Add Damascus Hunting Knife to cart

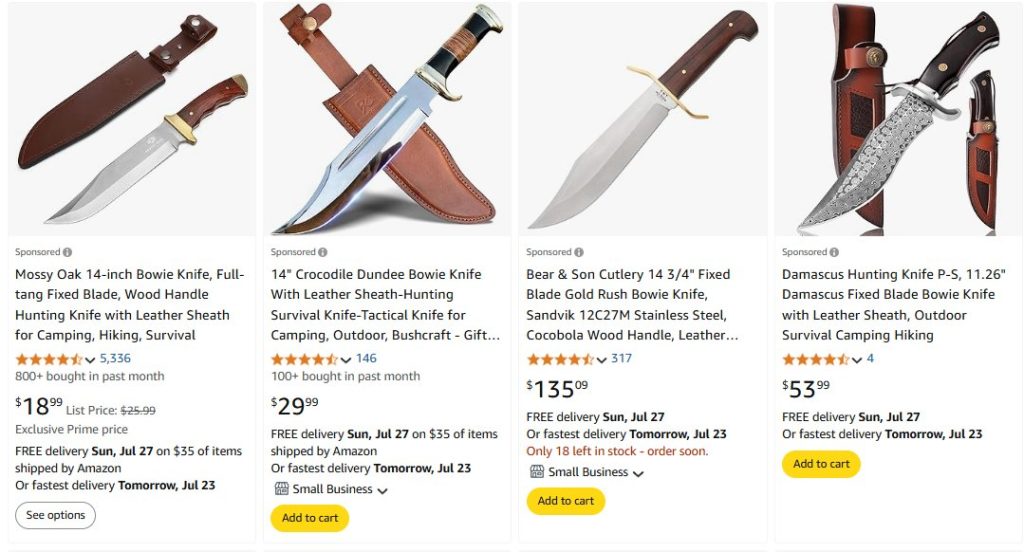point(821,464)
